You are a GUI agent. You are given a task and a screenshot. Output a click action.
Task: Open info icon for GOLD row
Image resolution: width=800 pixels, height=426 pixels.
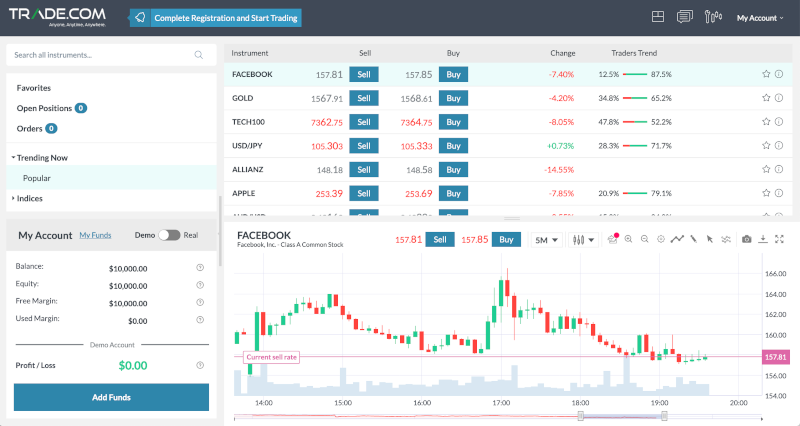click(x=780, y=98)
